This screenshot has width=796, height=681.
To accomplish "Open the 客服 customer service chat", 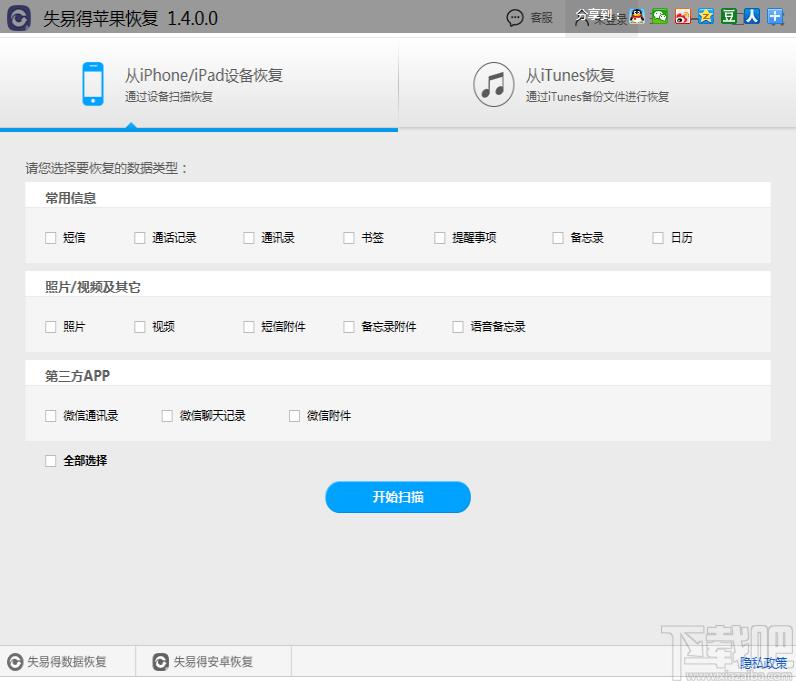I will (x=529, y=18).
